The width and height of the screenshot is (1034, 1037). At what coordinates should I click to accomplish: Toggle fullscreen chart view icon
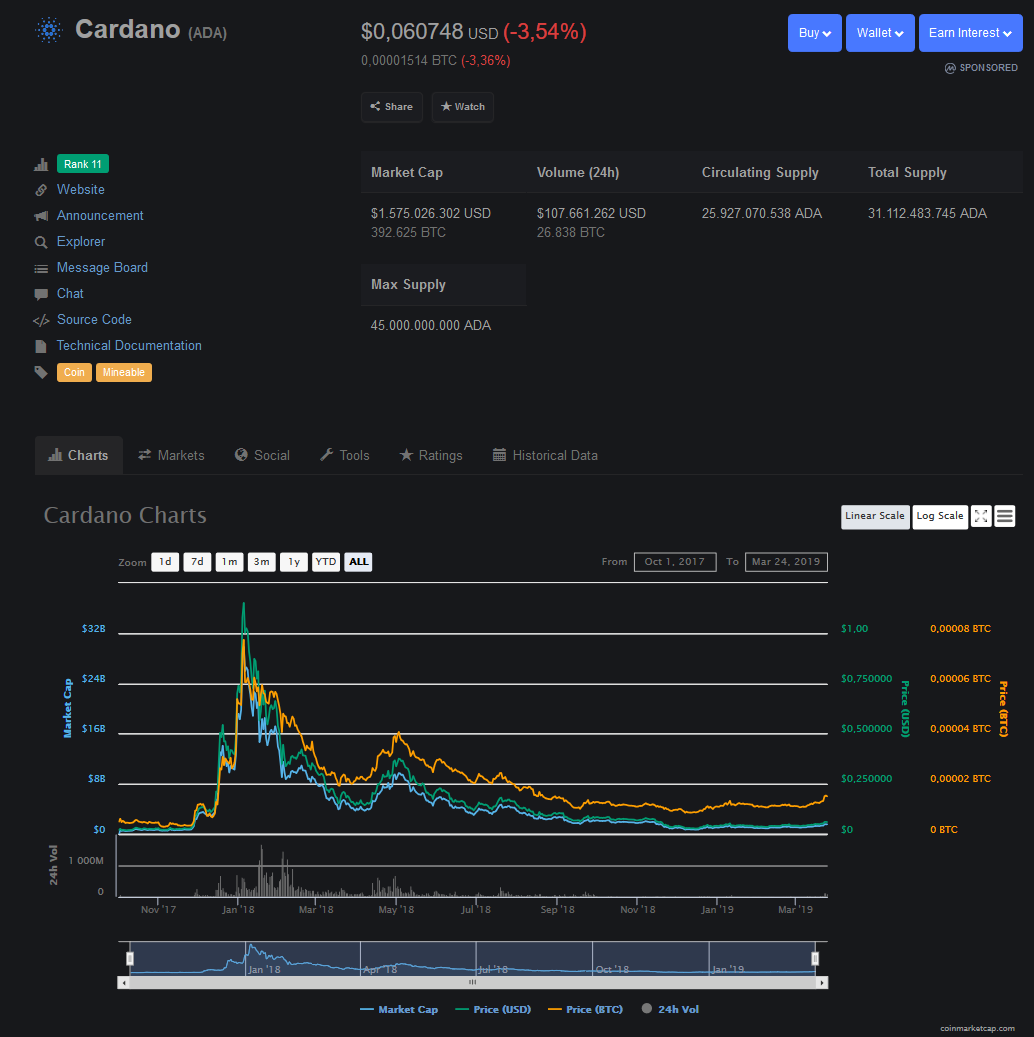coord(981,517)
